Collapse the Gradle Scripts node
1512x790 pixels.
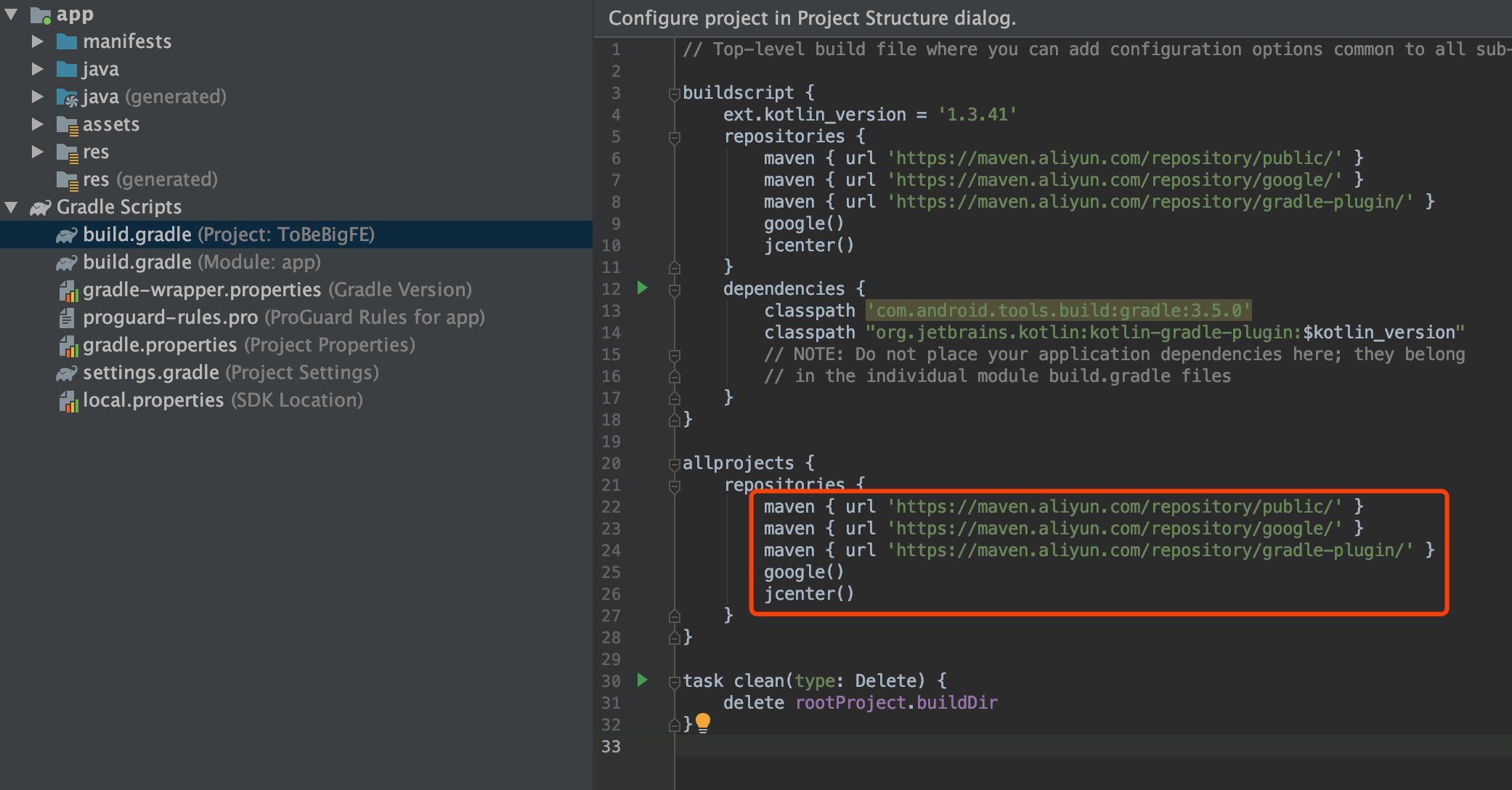(11, 207)
